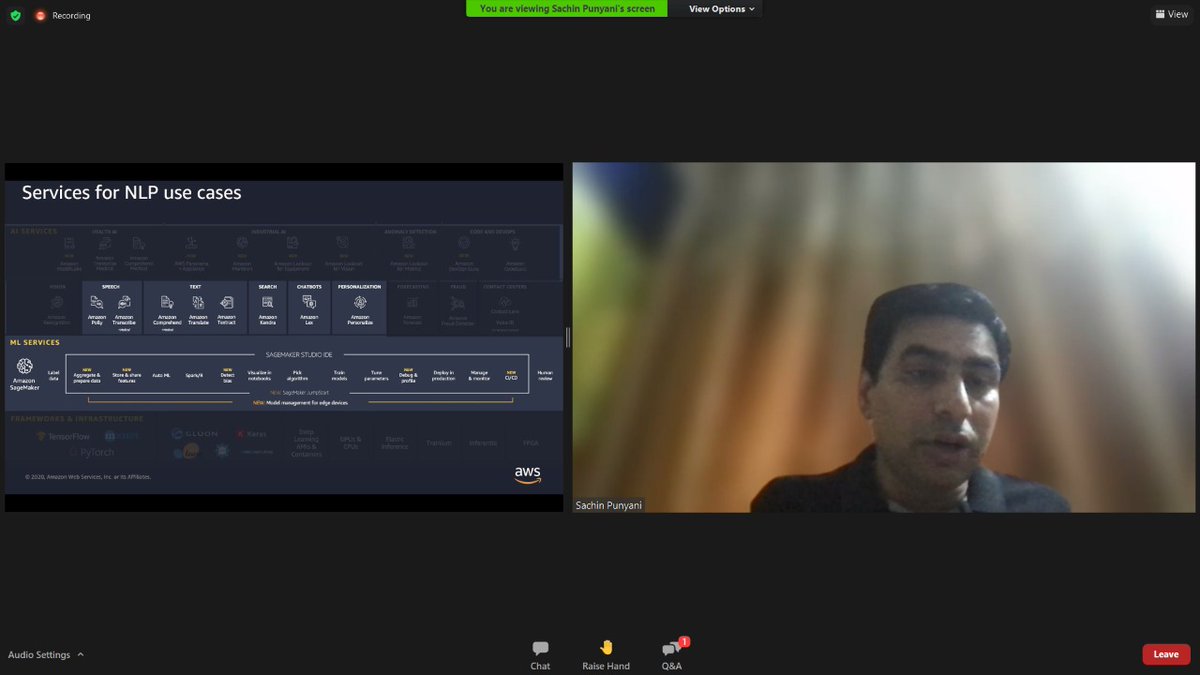Screen dimensions: 1200x675
Task: Click the Amazon Textract icon on slide
Action: pos(226,302)
